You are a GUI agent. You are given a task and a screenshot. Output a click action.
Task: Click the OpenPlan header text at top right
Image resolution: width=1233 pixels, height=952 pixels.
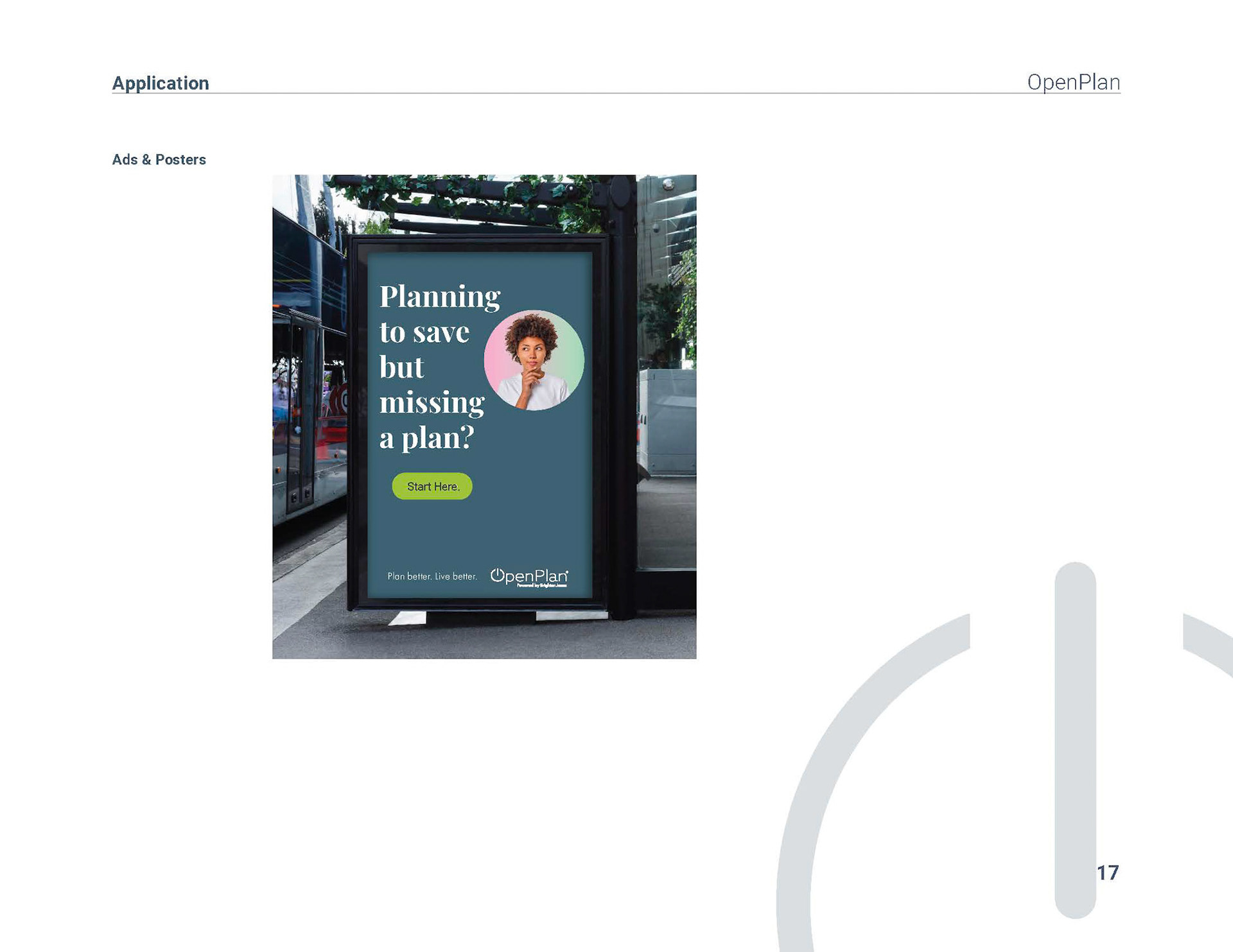coord(1073,82)
